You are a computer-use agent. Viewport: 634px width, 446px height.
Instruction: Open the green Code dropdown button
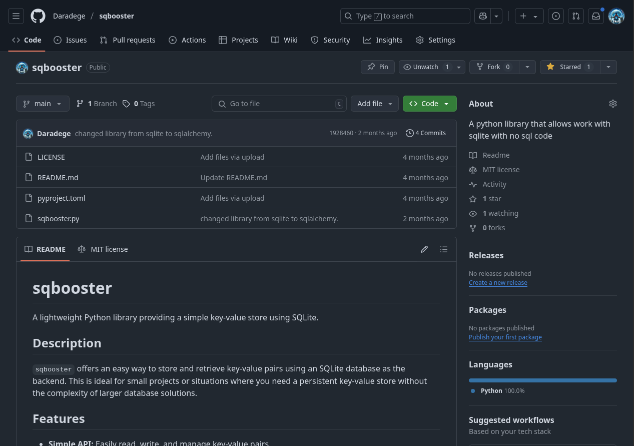click(x=430, y=104)
